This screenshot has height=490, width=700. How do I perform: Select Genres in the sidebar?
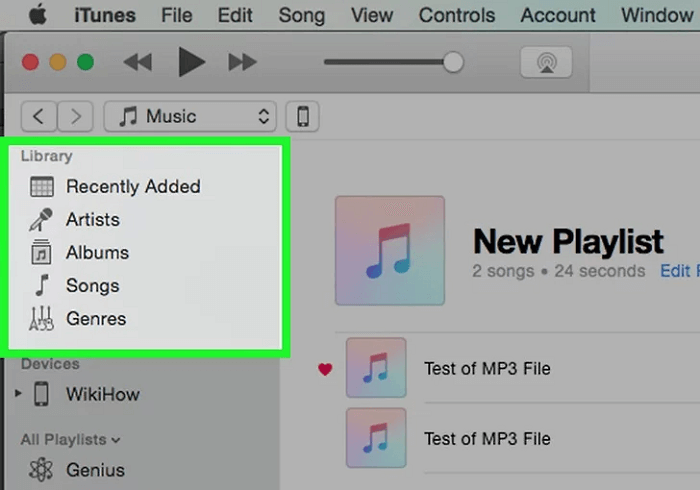pyautogui.click(x=96, y=319)
